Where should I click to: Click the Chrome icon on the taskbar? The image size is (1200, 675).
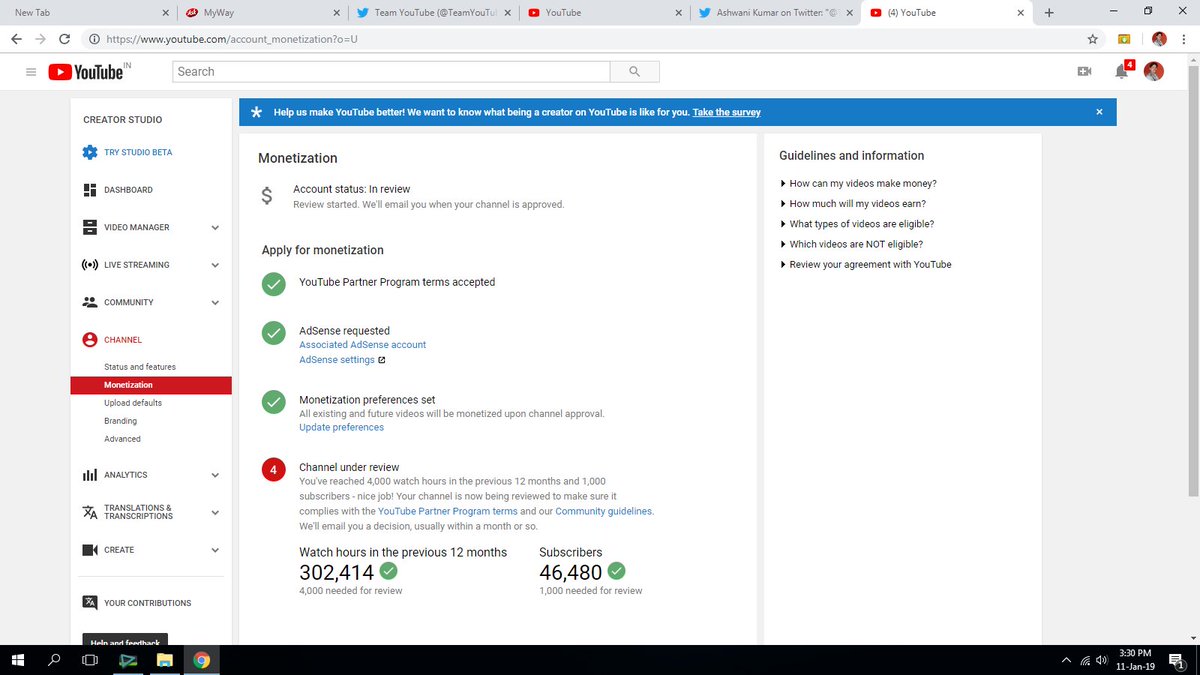pyautogui.click(x=201, y=660)
